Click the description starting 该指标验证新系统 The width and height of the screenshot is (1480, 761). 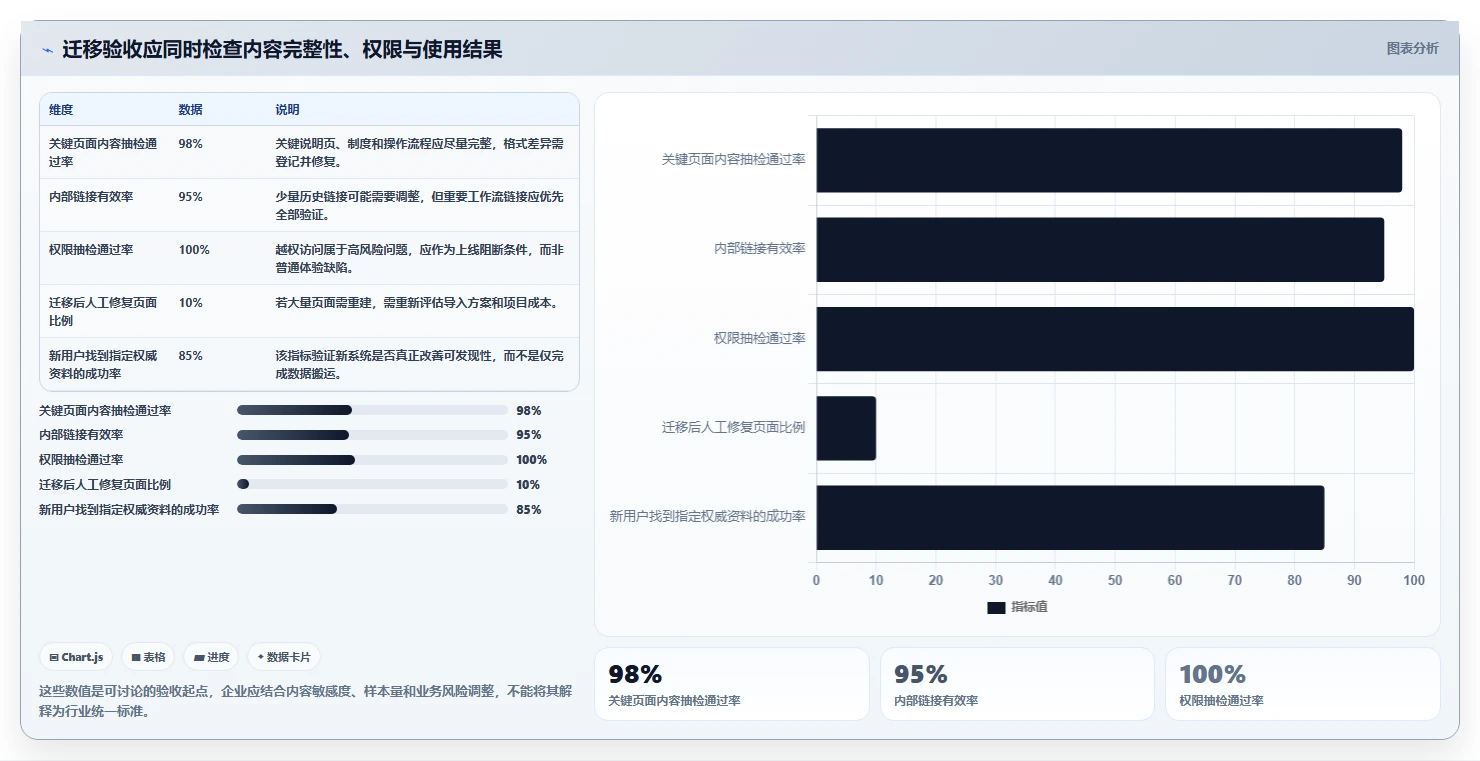(420, 364)
